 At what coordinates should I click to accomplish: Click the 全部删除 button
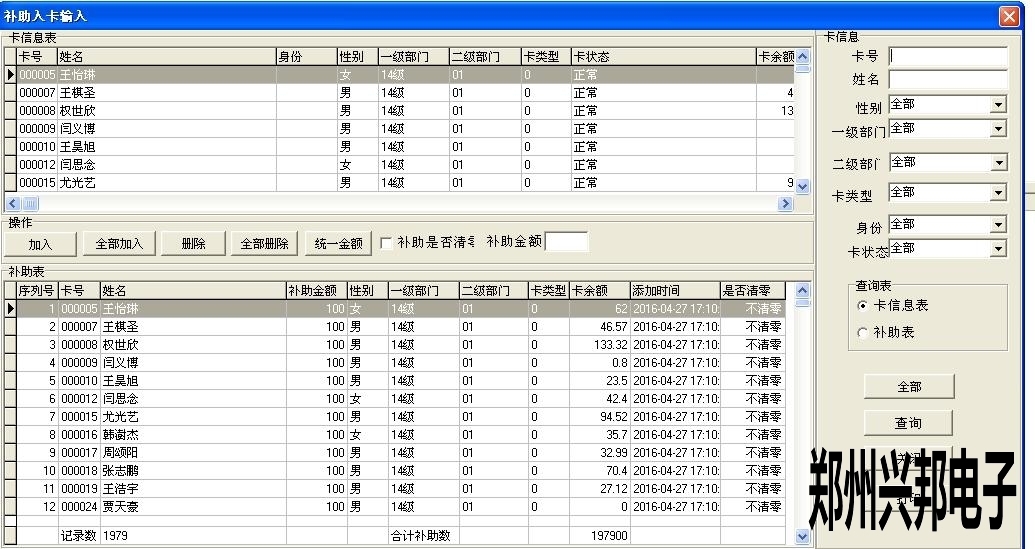(x=264, y=243)
